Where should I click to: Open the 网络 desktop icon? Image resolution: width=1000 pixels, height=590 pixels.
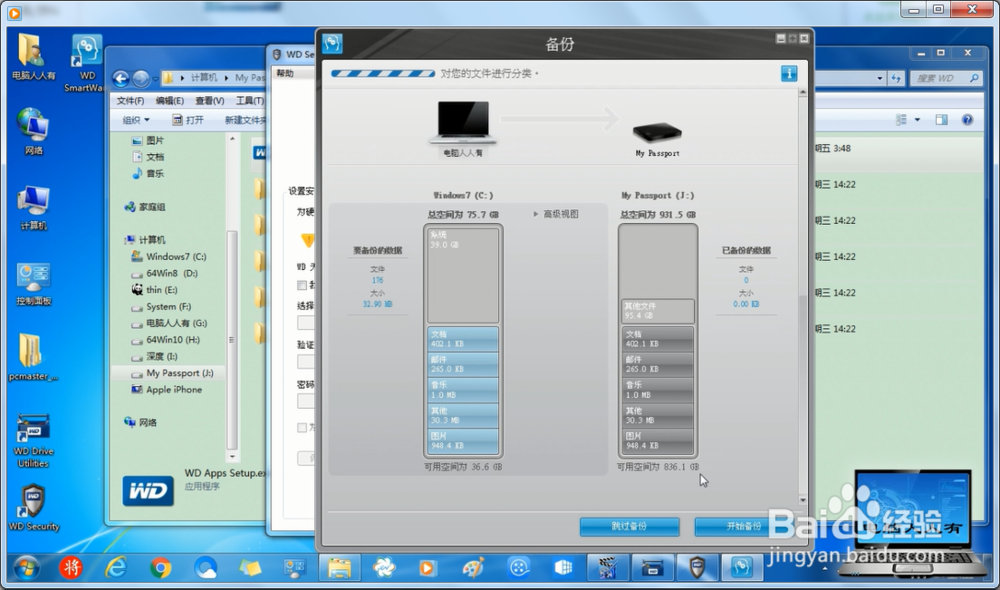pyautogui.click(x=34, y=131)
